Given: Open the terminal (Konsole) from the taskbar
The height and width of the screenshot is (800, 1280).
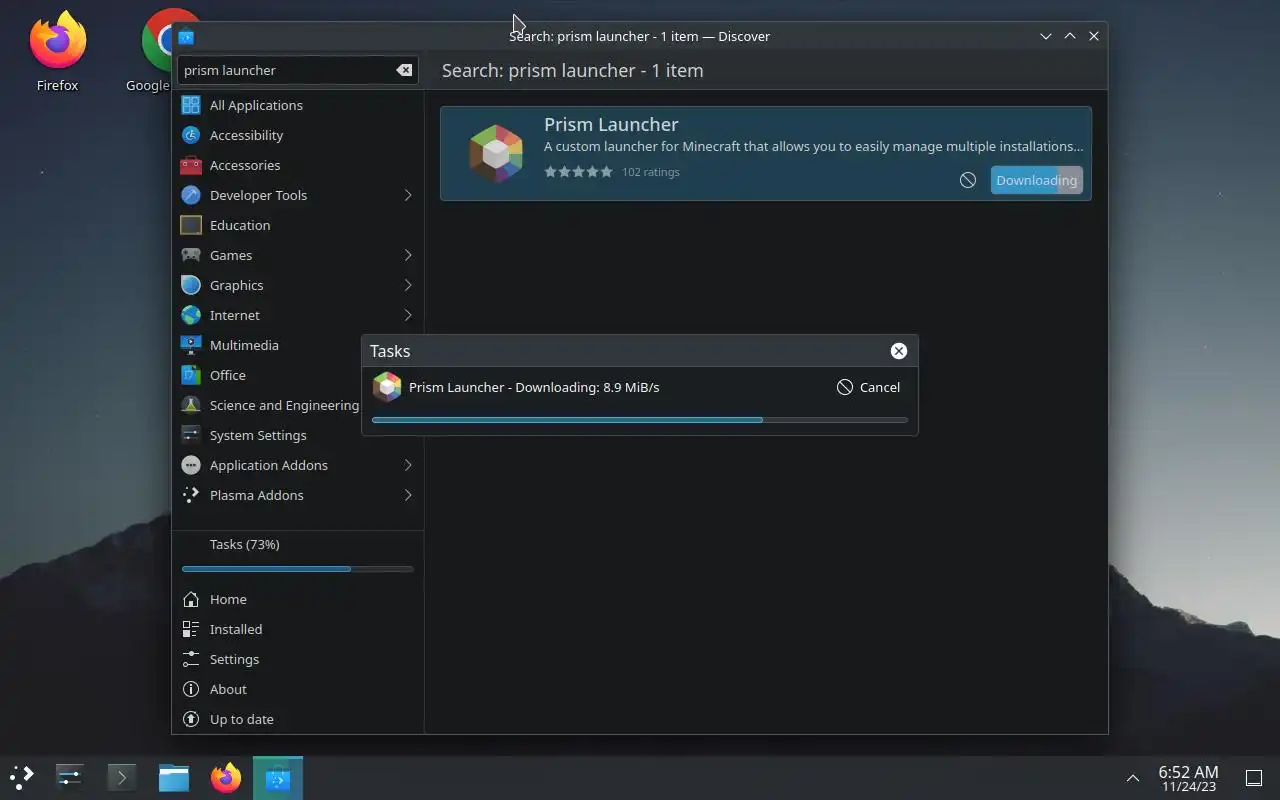Looking at the screenshot, I should 122,777.
